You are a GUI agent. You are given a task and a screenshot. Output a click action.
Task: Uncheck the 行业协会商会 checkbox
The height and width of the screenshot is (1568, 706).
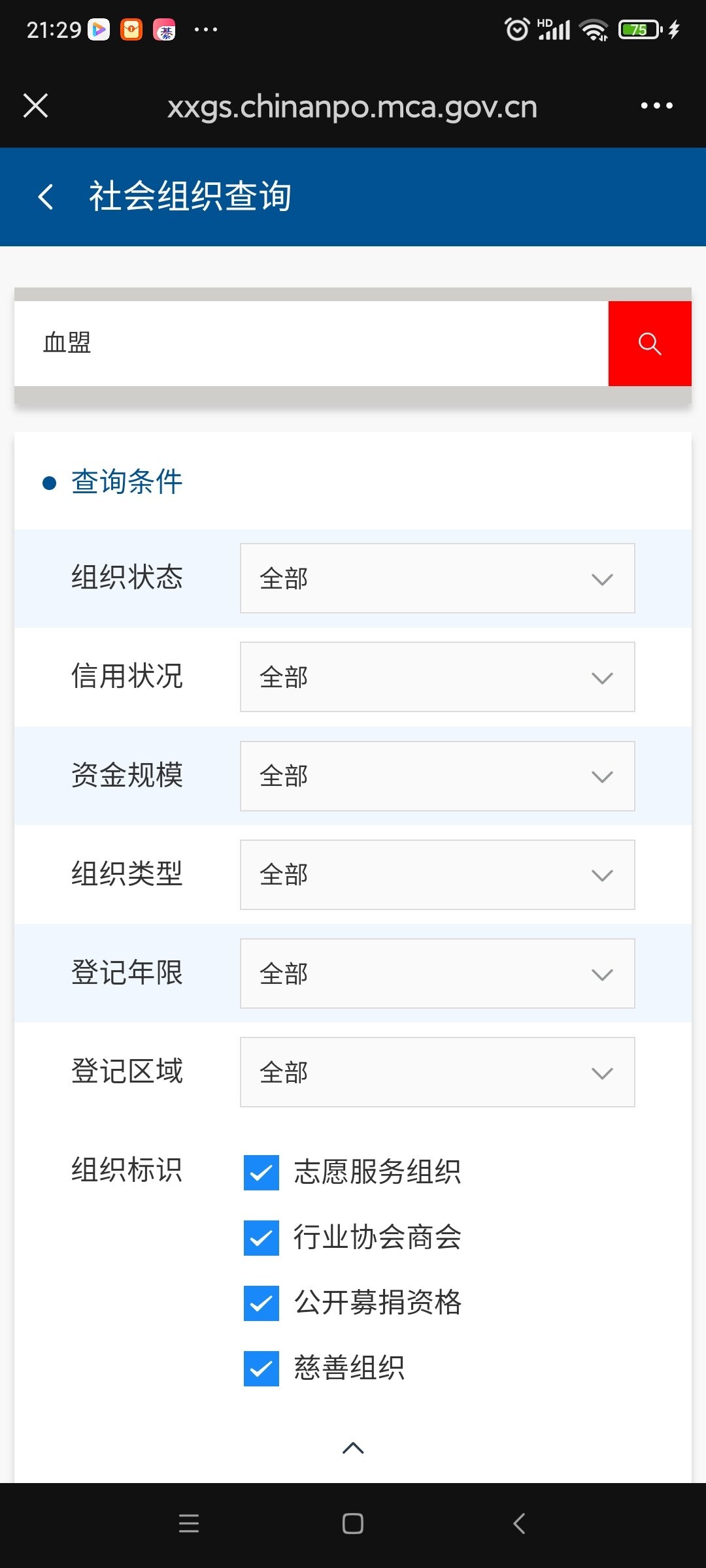261,1237
